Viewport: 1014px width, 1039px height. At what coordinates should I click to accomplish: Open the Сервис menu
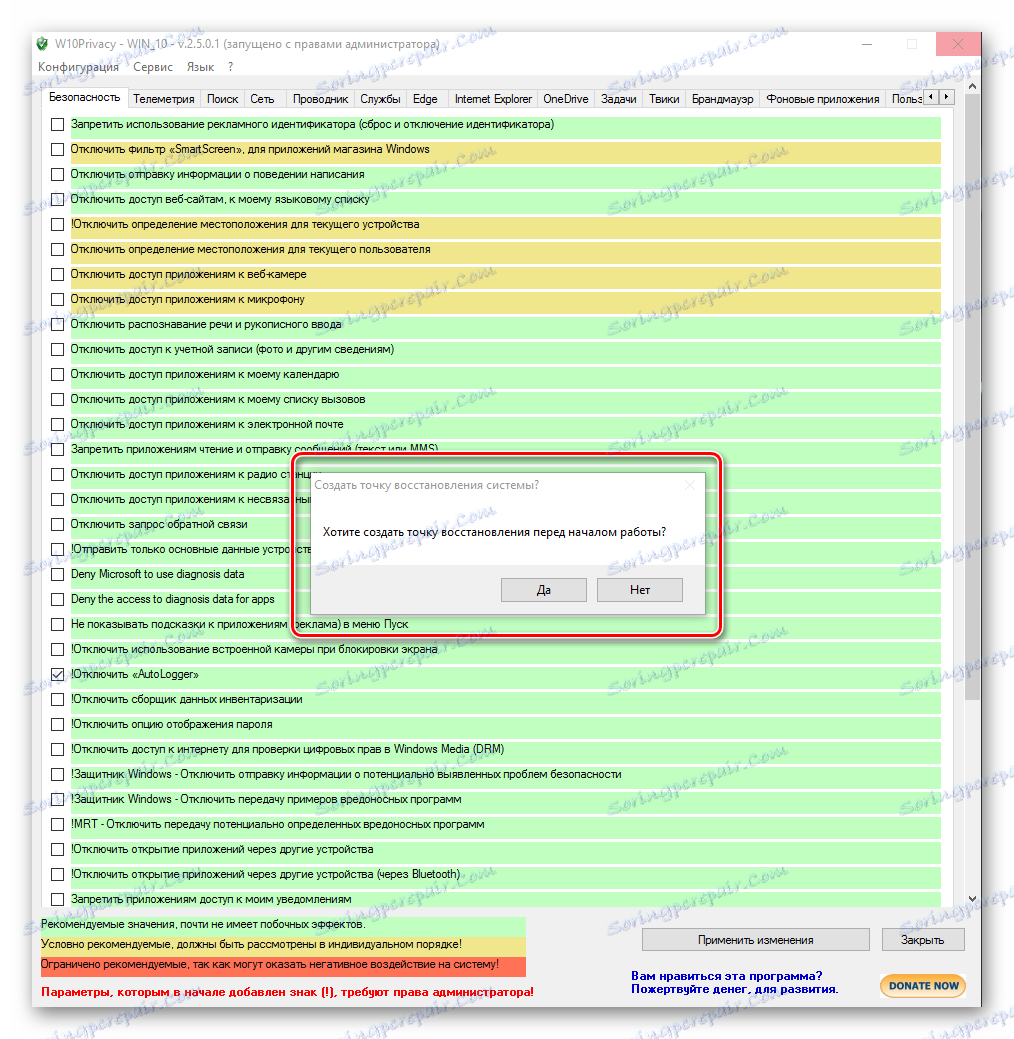pyautogui.click(x=152, y=67)
